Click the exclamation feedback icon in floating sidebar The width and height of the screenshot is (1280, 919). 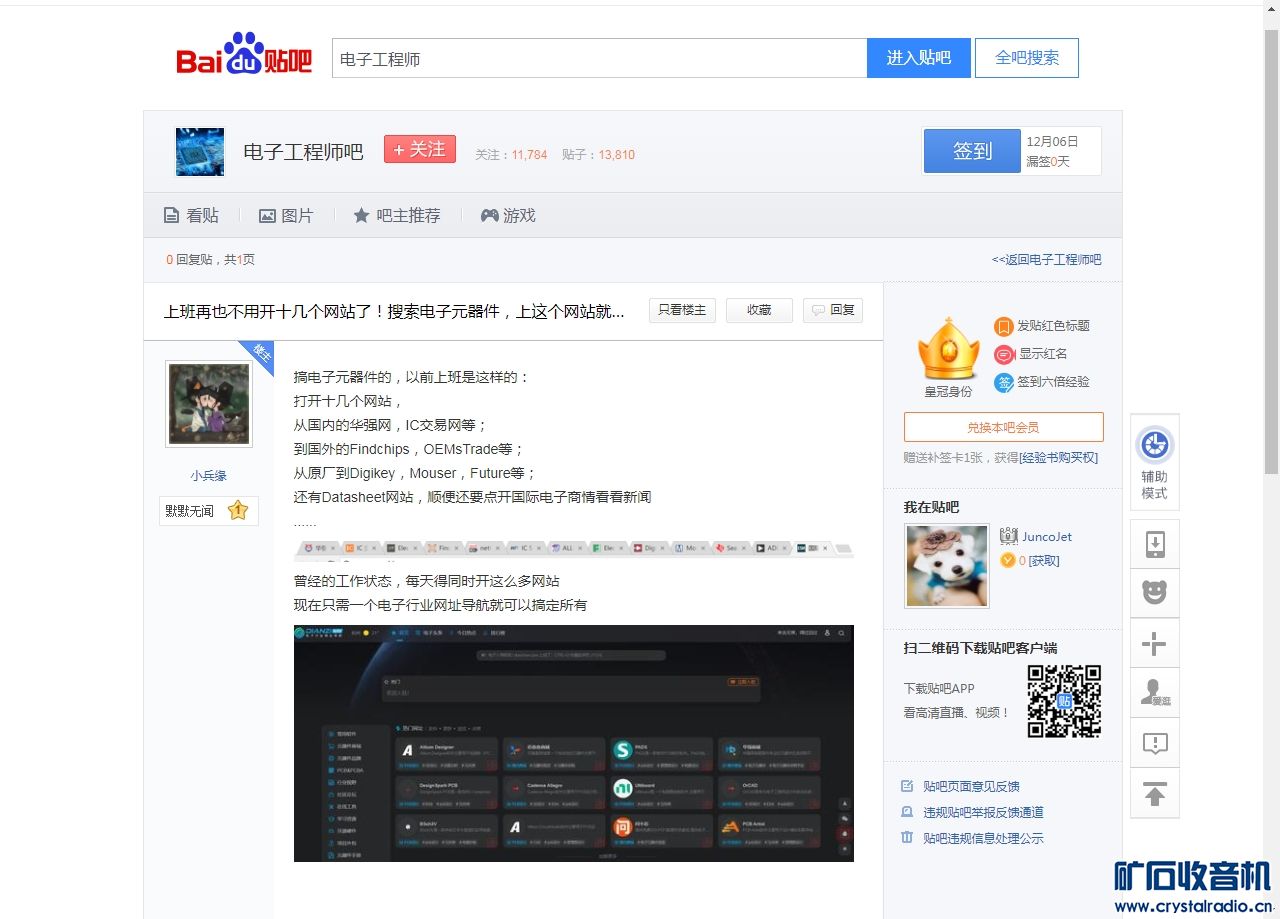click(1155, 743)
